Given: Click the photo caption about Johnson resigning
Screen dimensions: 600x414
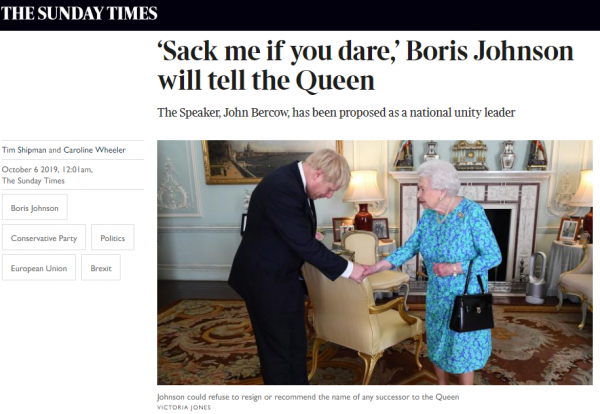Looking at the screenshot, I should (308, 397).
